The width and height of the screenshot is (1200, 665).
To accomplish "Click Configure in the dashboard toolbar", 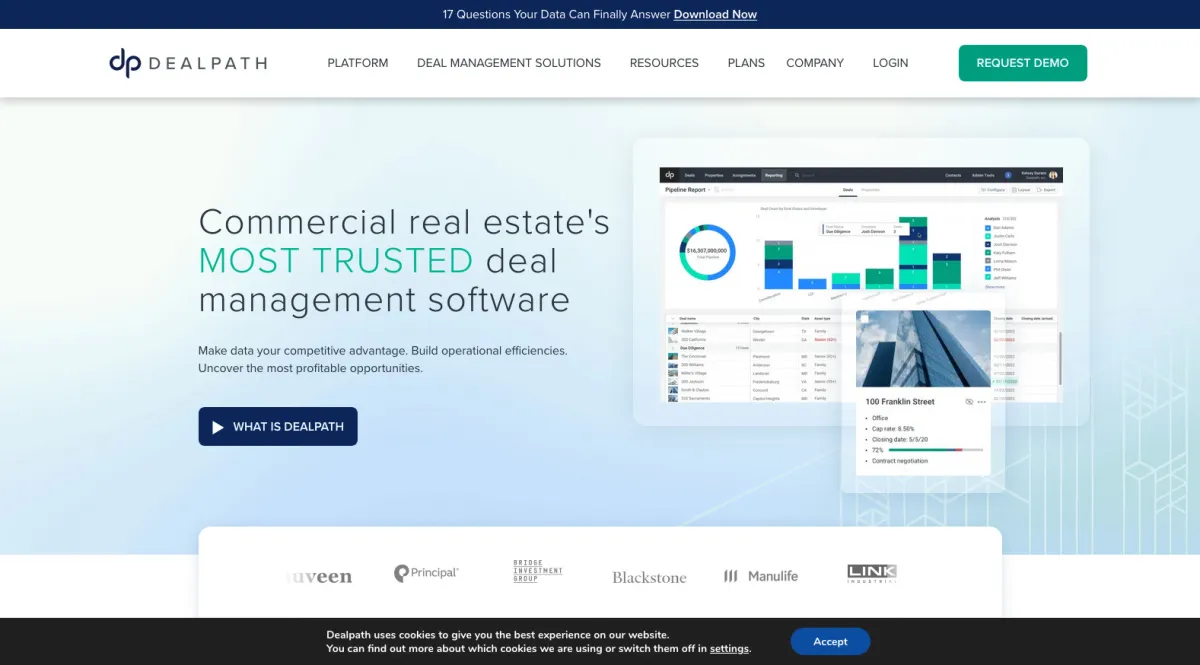I will pos(993,190).
